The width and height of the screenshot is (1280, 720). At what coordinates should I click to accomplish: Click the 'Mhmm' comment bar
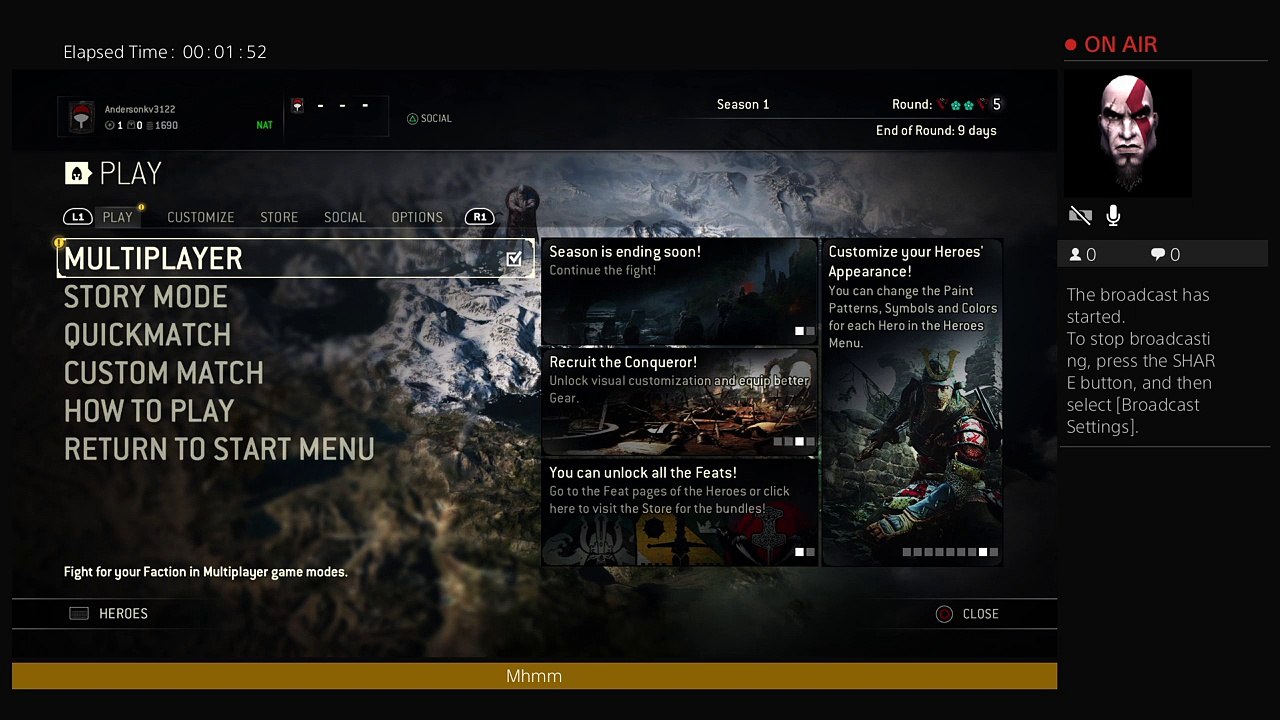534,676
